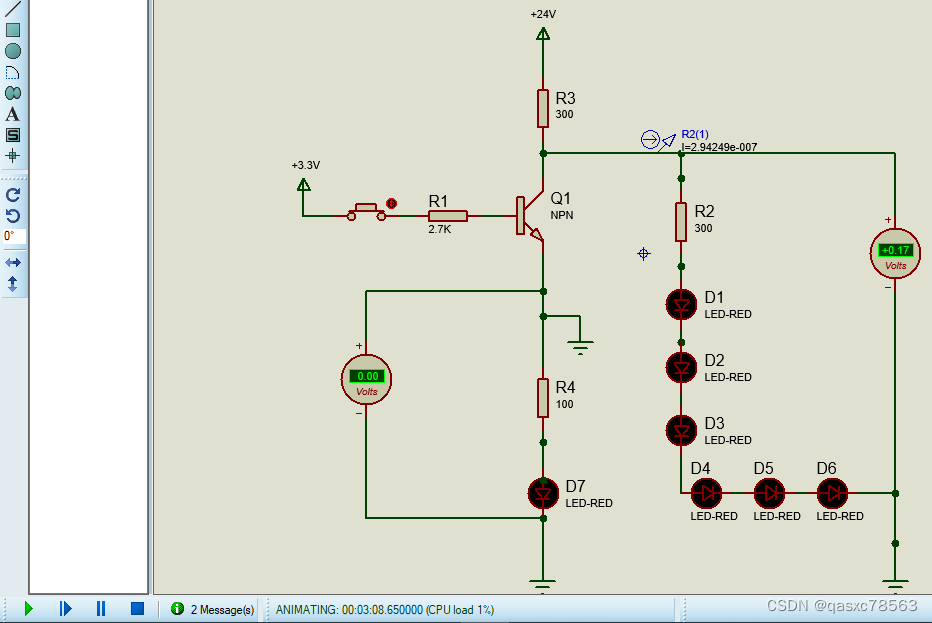Select the 2D symbol tool
Viewport: 932px width, 623px height.
pyautogui.click(x=12, y=135)
